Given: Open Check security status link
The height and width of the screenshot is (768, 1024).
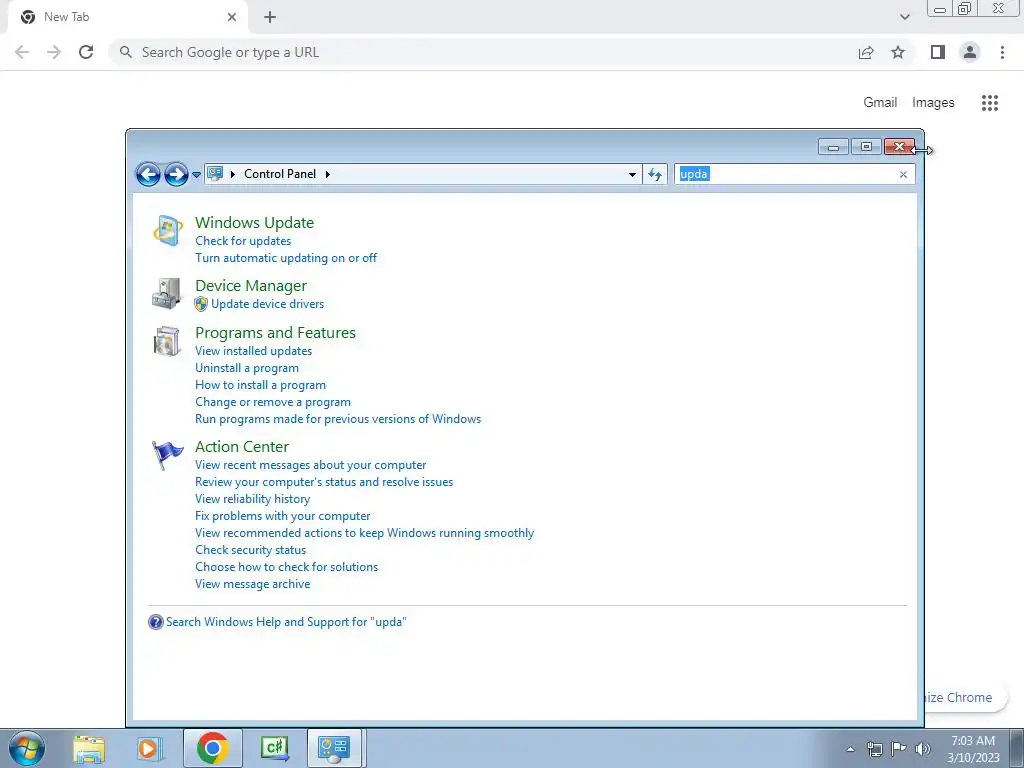Looking at the screenshot, I should tap(251, 550).
